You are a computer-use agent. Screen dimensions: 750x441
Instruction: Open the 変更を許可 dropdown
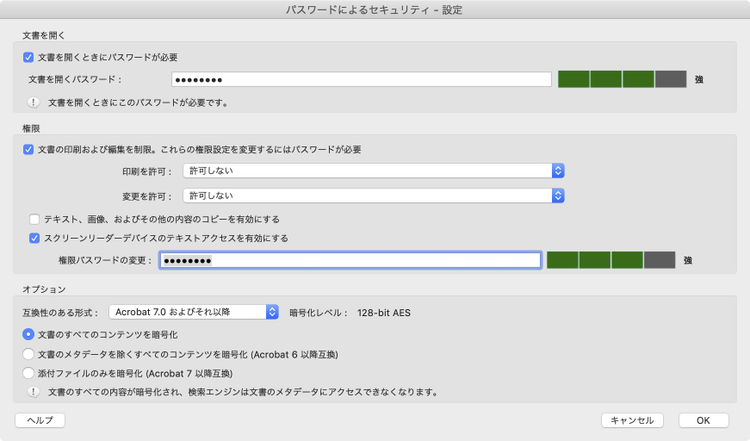click(x=374, y=196)
